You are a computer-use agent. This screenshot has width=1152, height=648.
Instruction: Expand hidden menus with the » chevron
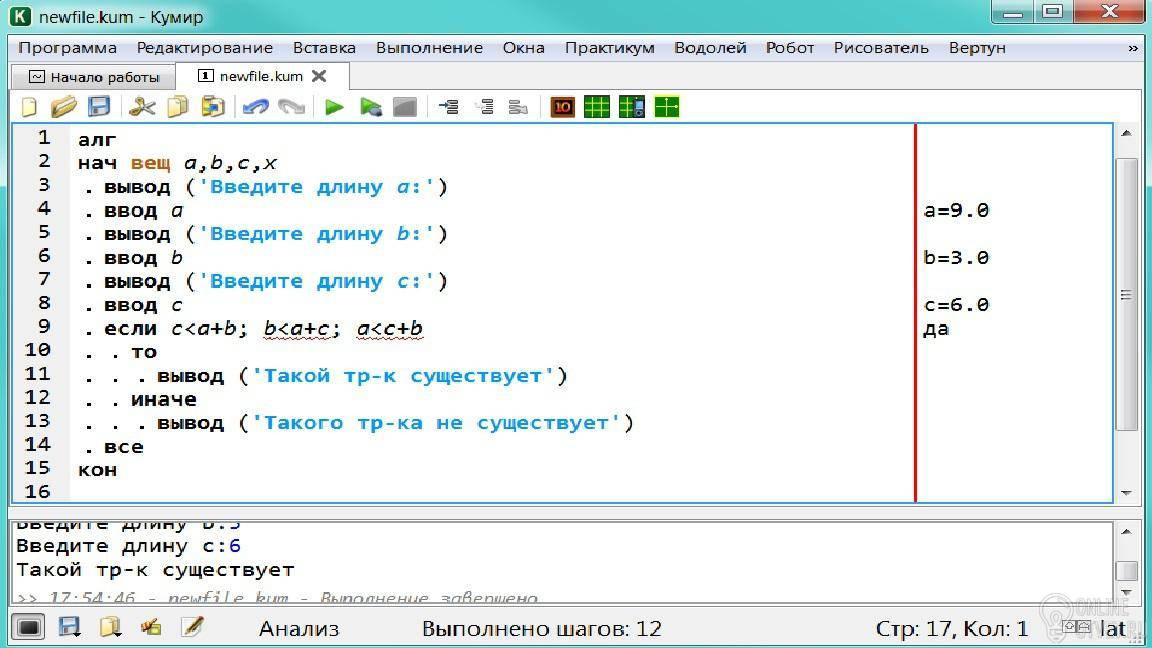click(x=1133, y=48)
